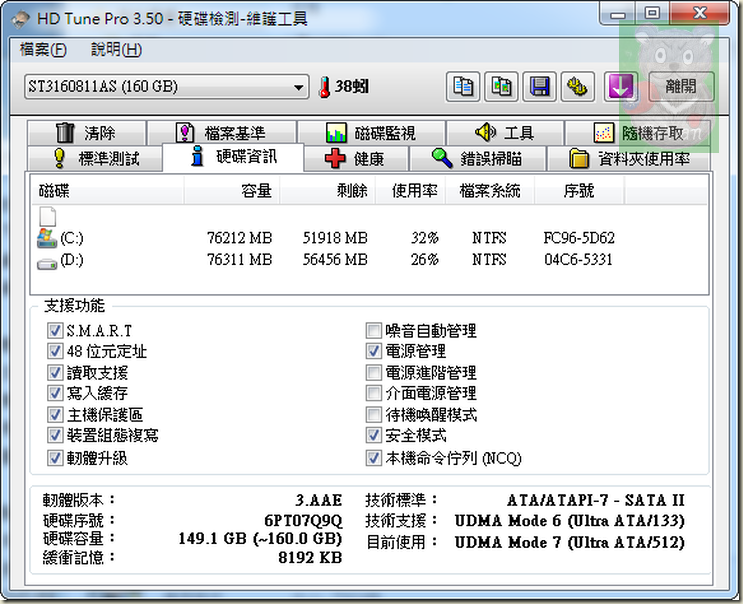Click the serial FC96-5D62 text
The height and width of the screenshot is (604, 743).
pos(579,238)
